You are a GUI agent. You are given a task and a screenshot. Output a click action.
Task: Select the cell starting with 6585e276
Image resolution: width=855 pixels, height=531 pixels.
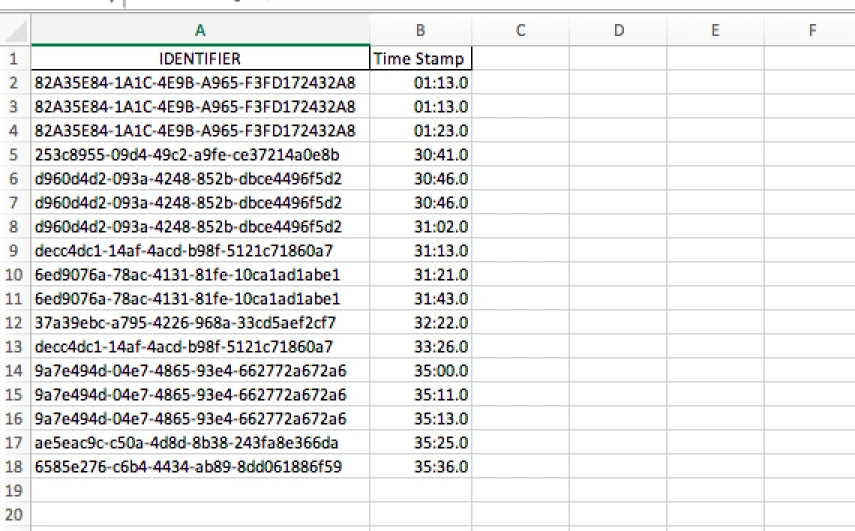pyautogui.click(x=199, y=466)
